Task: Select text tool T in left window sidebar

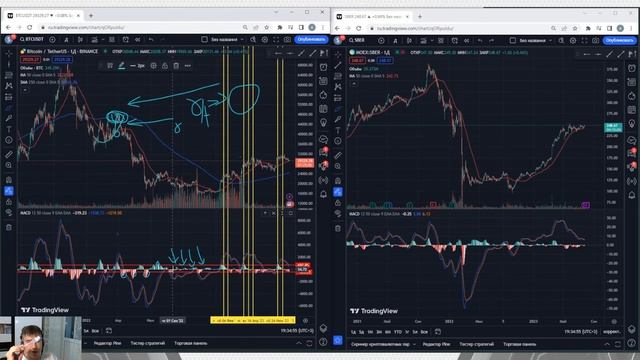Action: [9, 129]
